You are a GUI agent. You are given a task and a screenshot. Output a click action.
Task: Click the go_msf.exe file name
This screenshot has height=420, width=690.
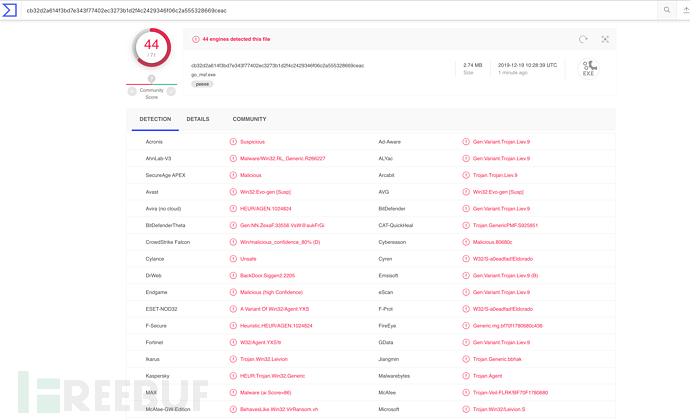pyautogui.click(x=203, y=75)
